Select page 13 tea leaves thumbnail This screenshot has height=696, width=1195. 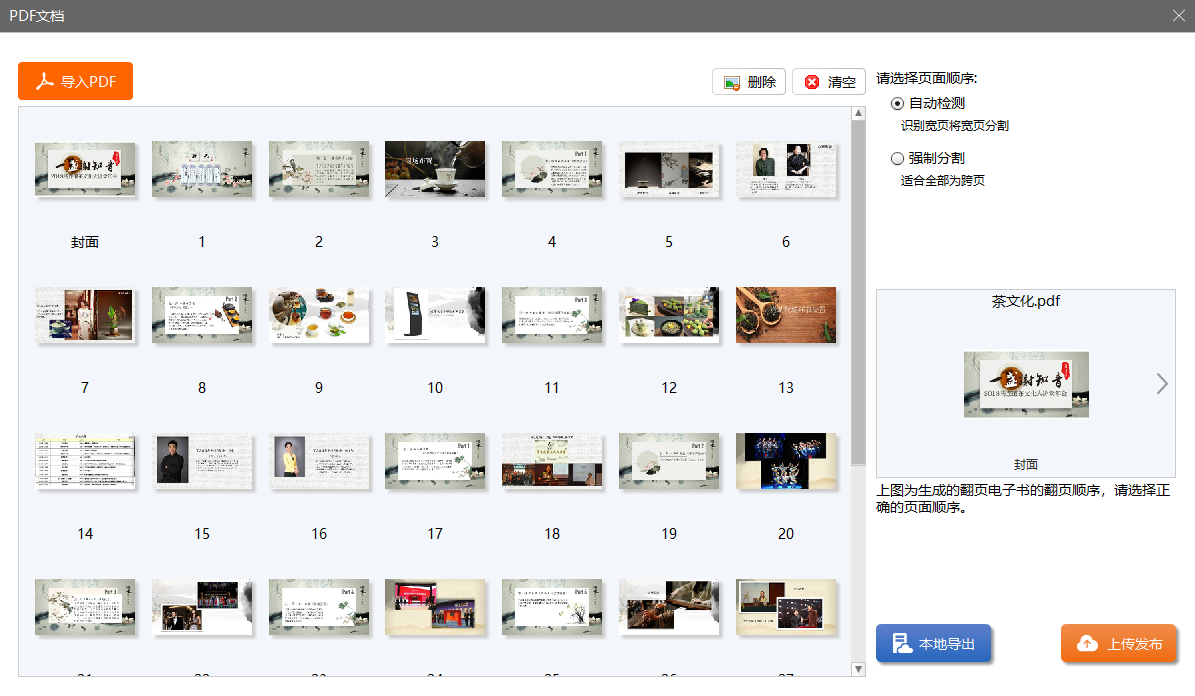pos(785,315)
